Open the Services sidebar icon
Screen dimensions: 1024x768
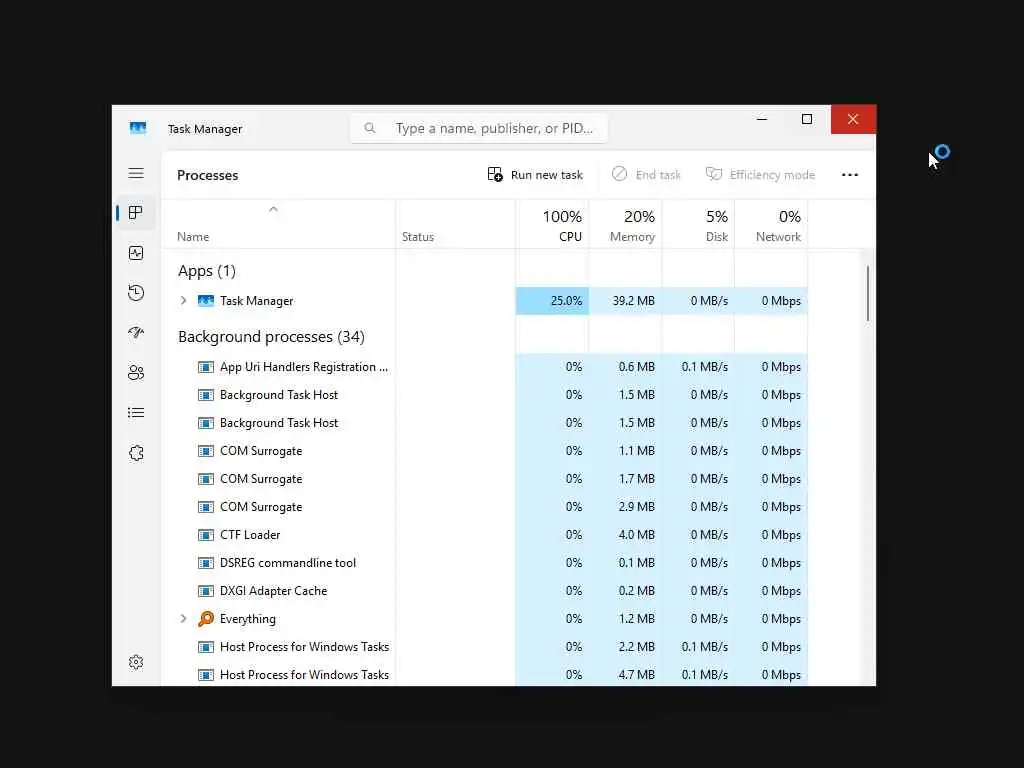click(x=136, y=453)
